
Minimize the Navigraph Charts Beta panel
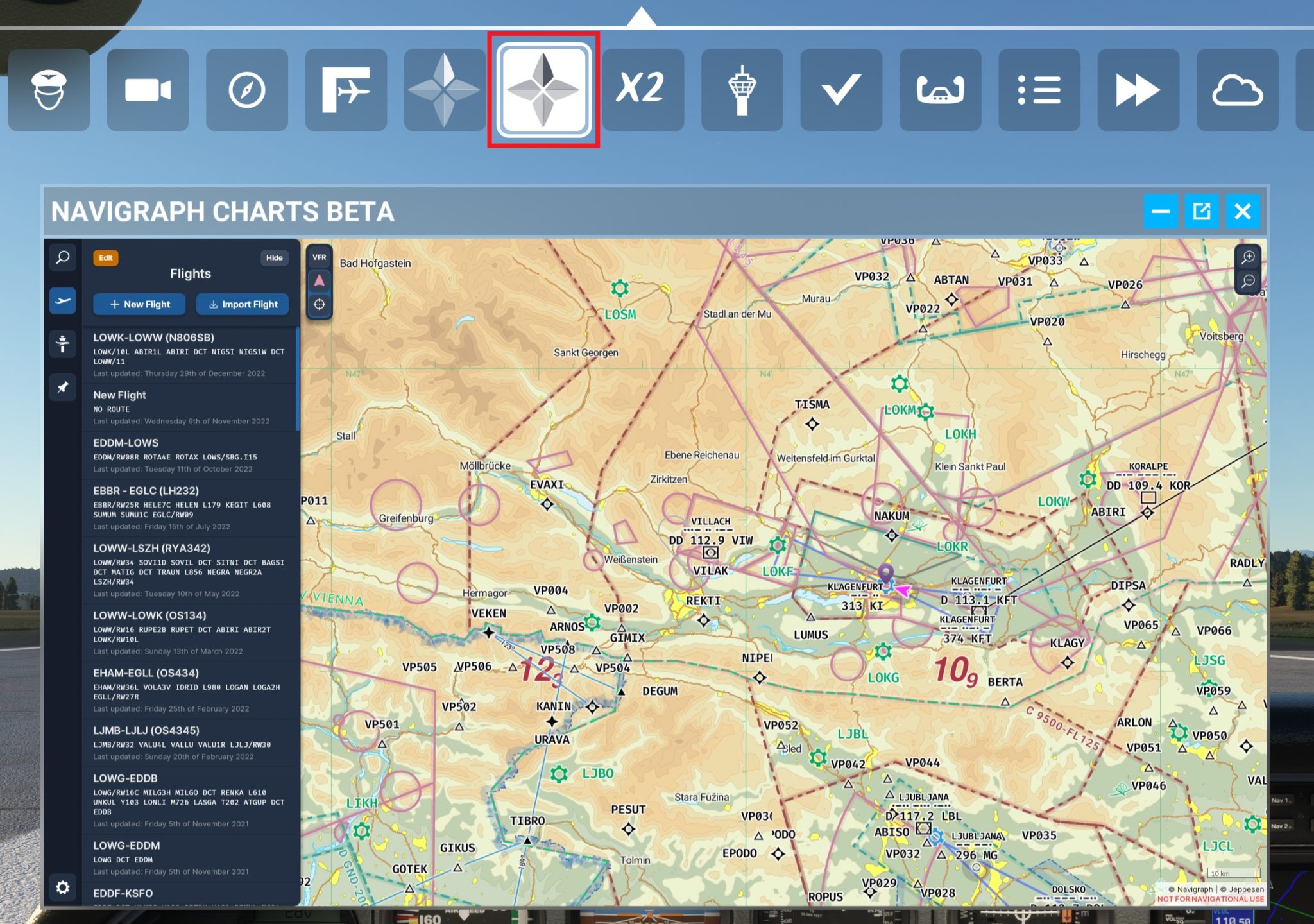pyautogui.click(x=1161, y=211)
